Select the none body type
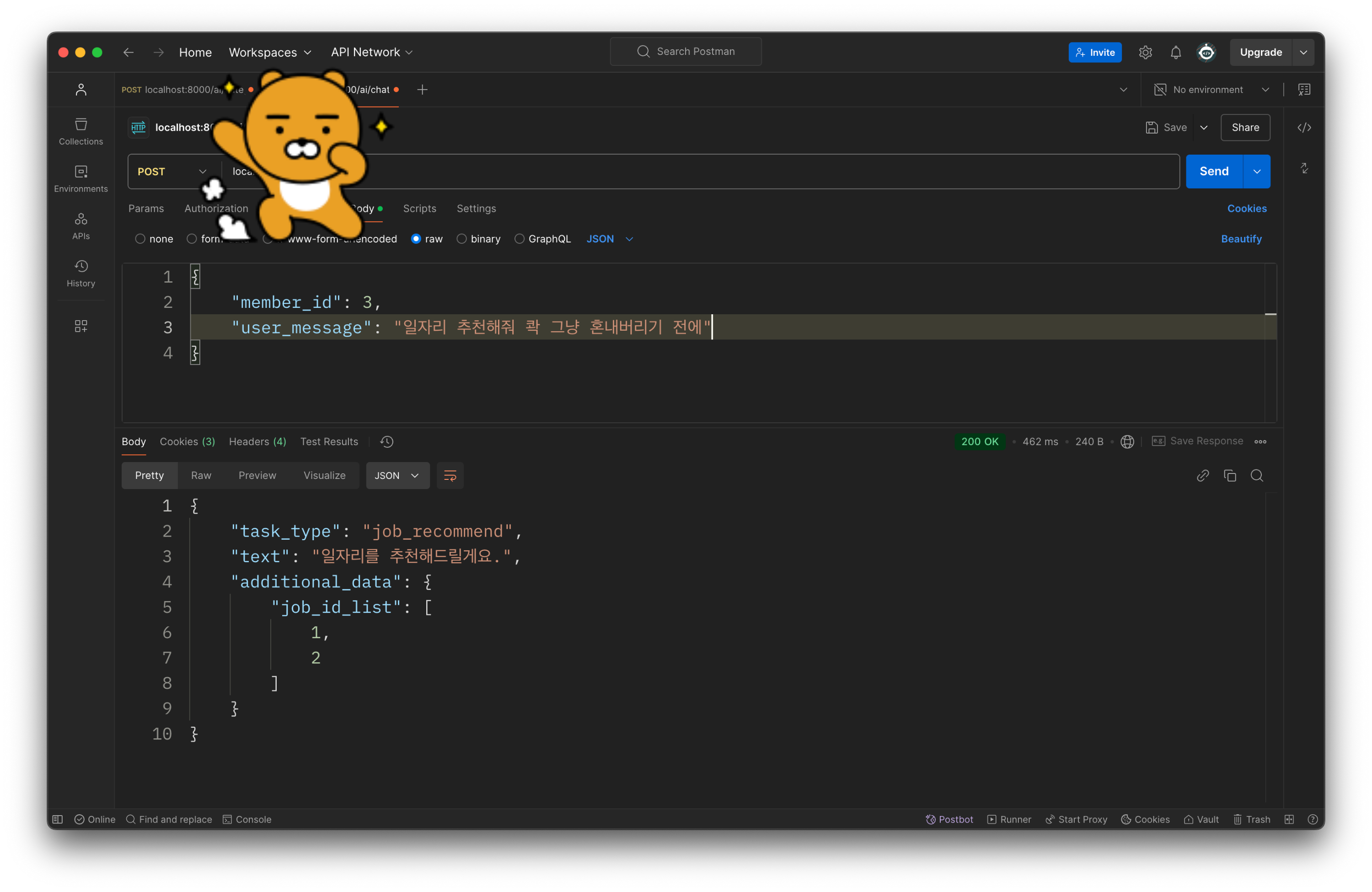The height and width of the screenshot is (892, 1372). 154,239
